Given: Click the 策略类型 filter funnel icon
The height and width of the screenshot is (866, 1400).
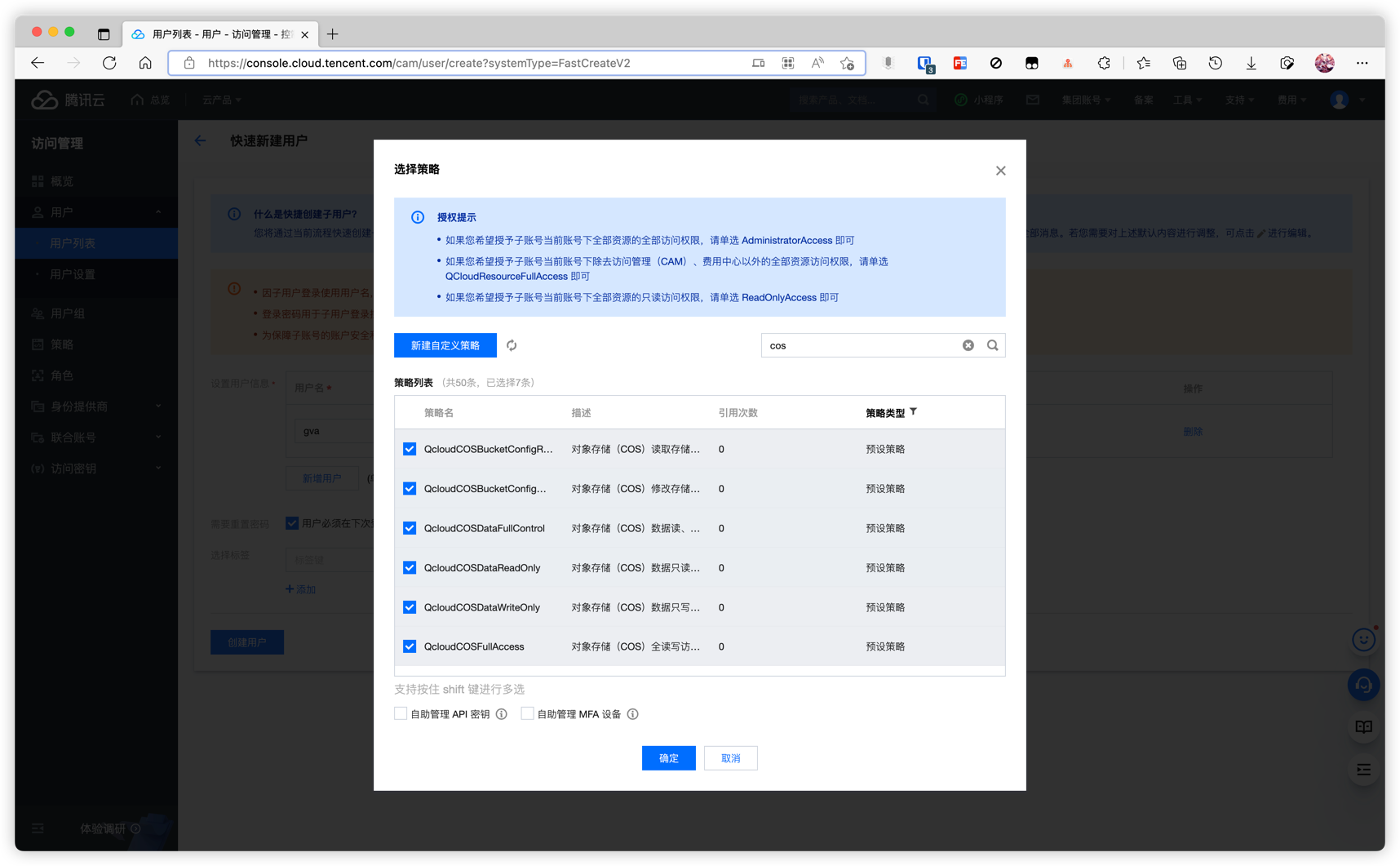Looking at the screenshot, I should click(914, 412).
